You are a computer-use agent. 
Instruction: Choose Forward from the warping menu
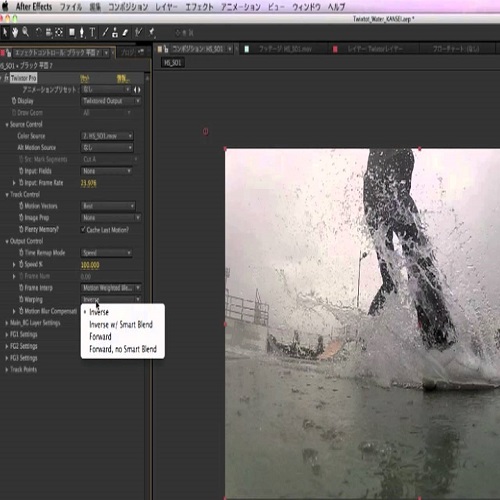100,337
